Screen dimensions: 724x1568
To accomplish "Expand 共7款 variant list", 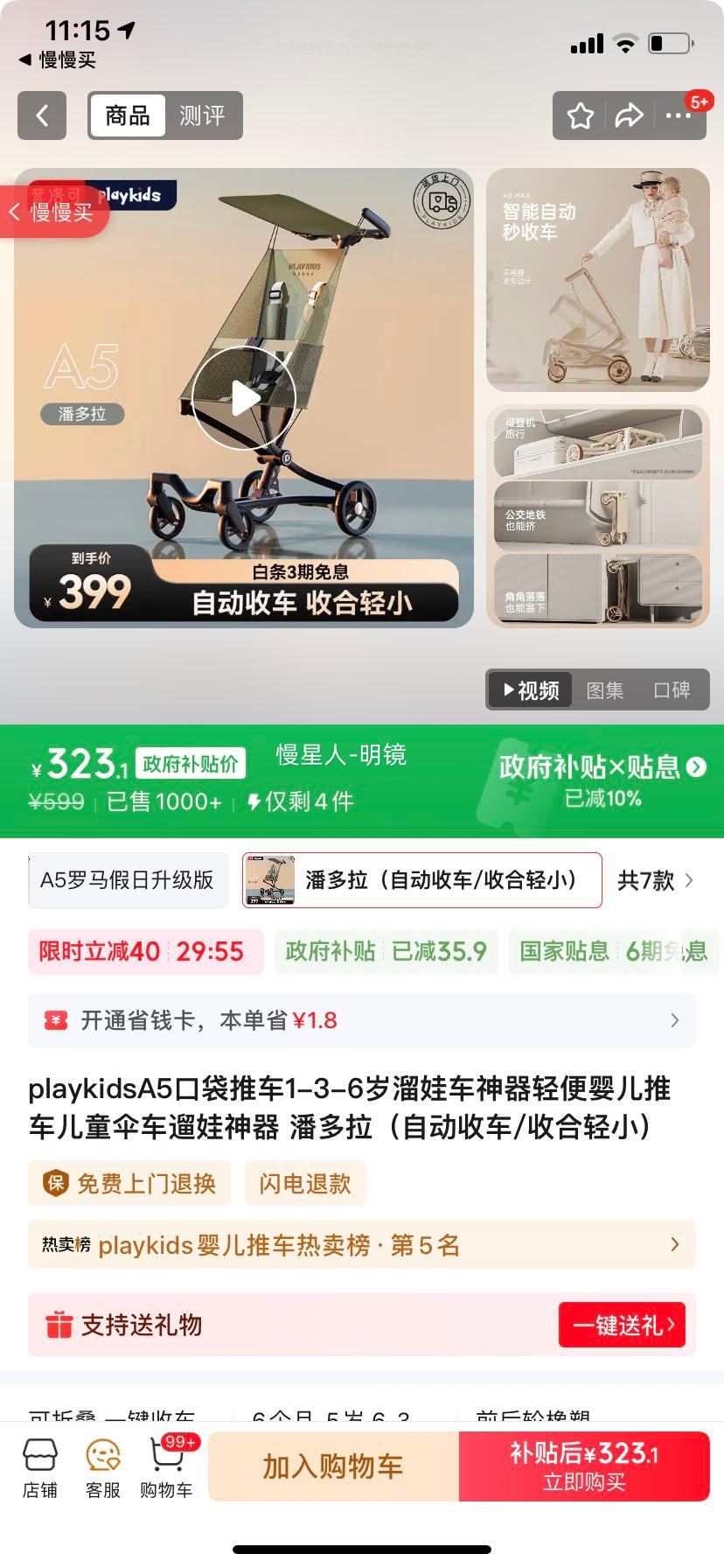I will 656,880.
